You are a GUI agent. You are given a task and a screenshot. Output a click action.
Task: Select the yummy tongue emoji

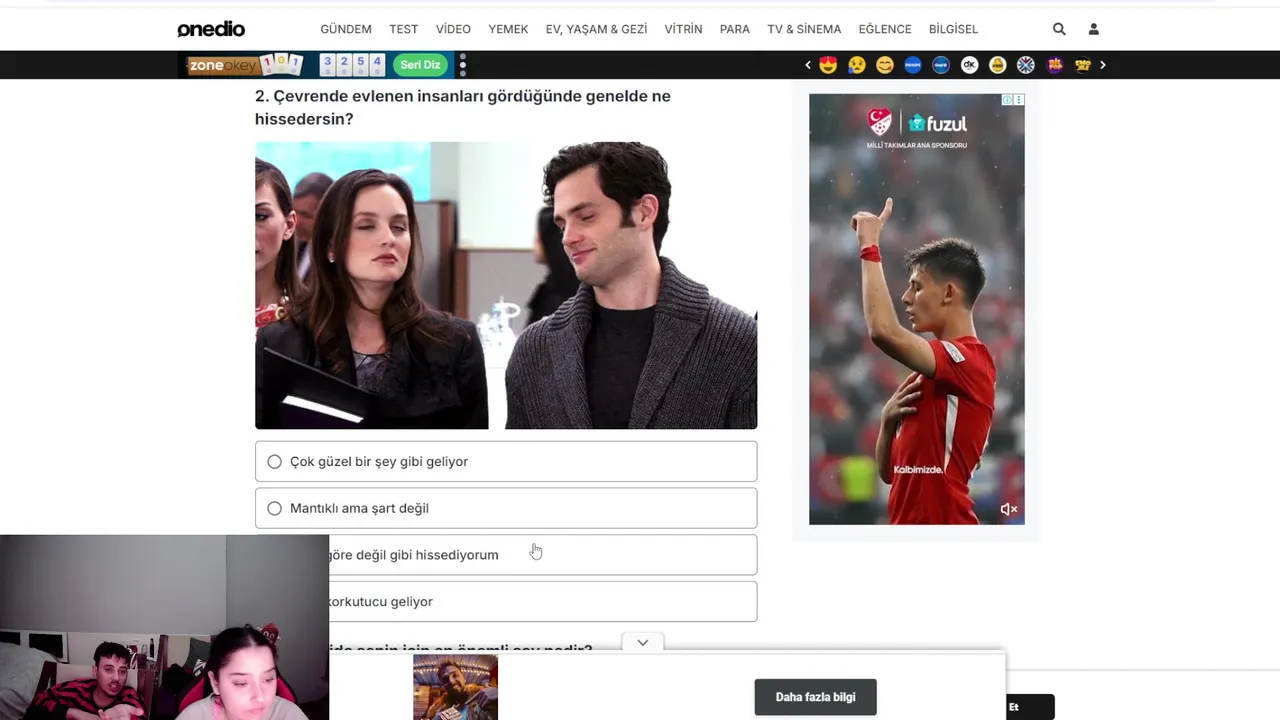(x=884, y=65)
